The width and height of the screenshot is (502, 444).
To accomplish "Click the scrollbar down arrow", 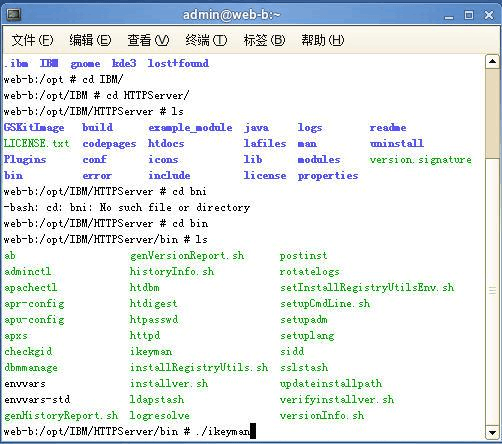I will pyautogui.click(x=492, y=433).
